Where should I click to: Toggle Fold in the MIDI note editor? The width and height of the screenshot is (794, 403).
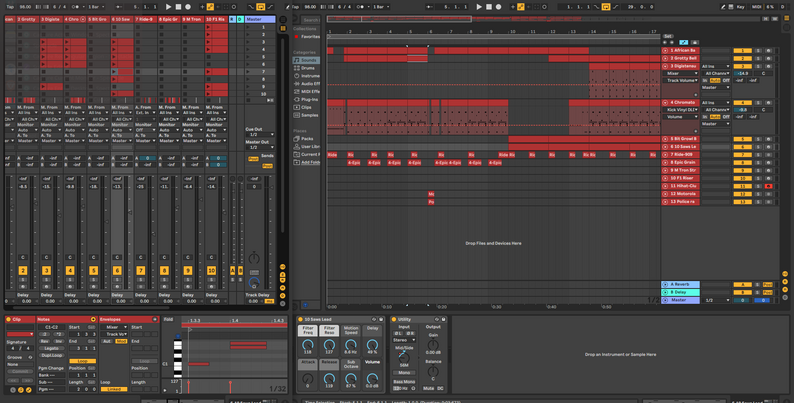tap(169, 319)
